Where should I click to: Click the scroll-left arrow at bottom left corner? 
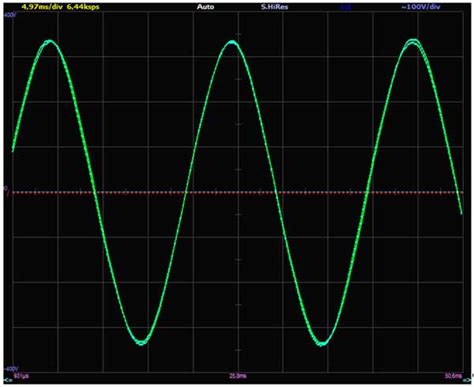pos(6,380)
